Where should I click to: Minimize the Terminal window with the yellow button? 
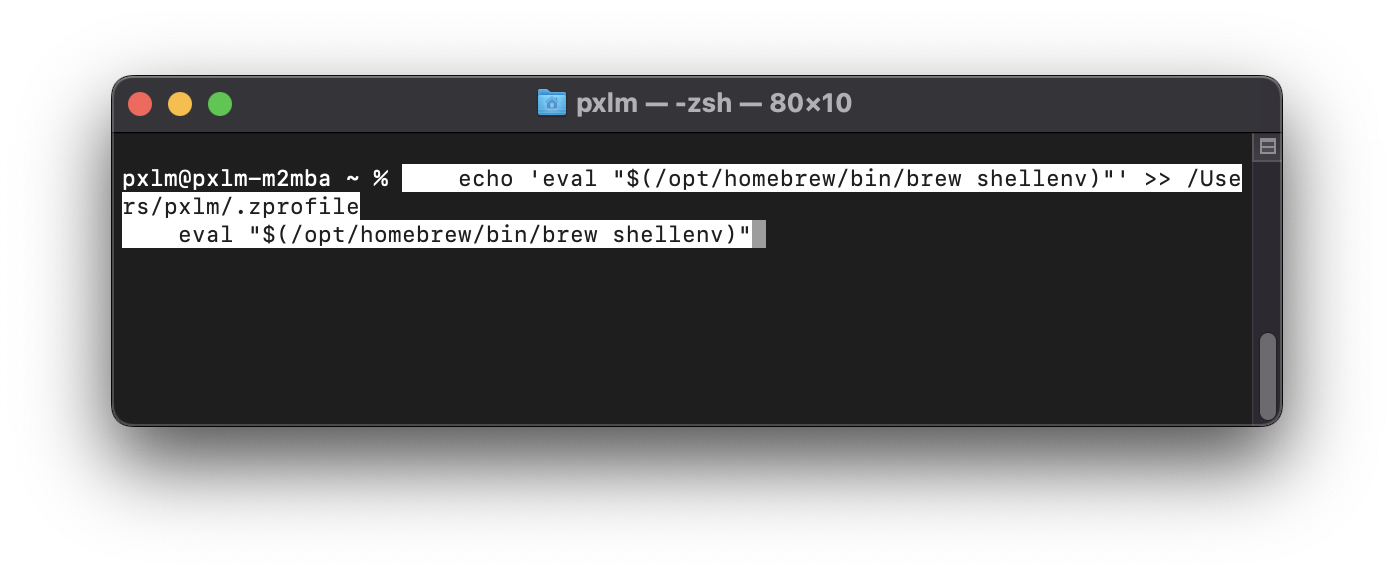click(180, 104)
